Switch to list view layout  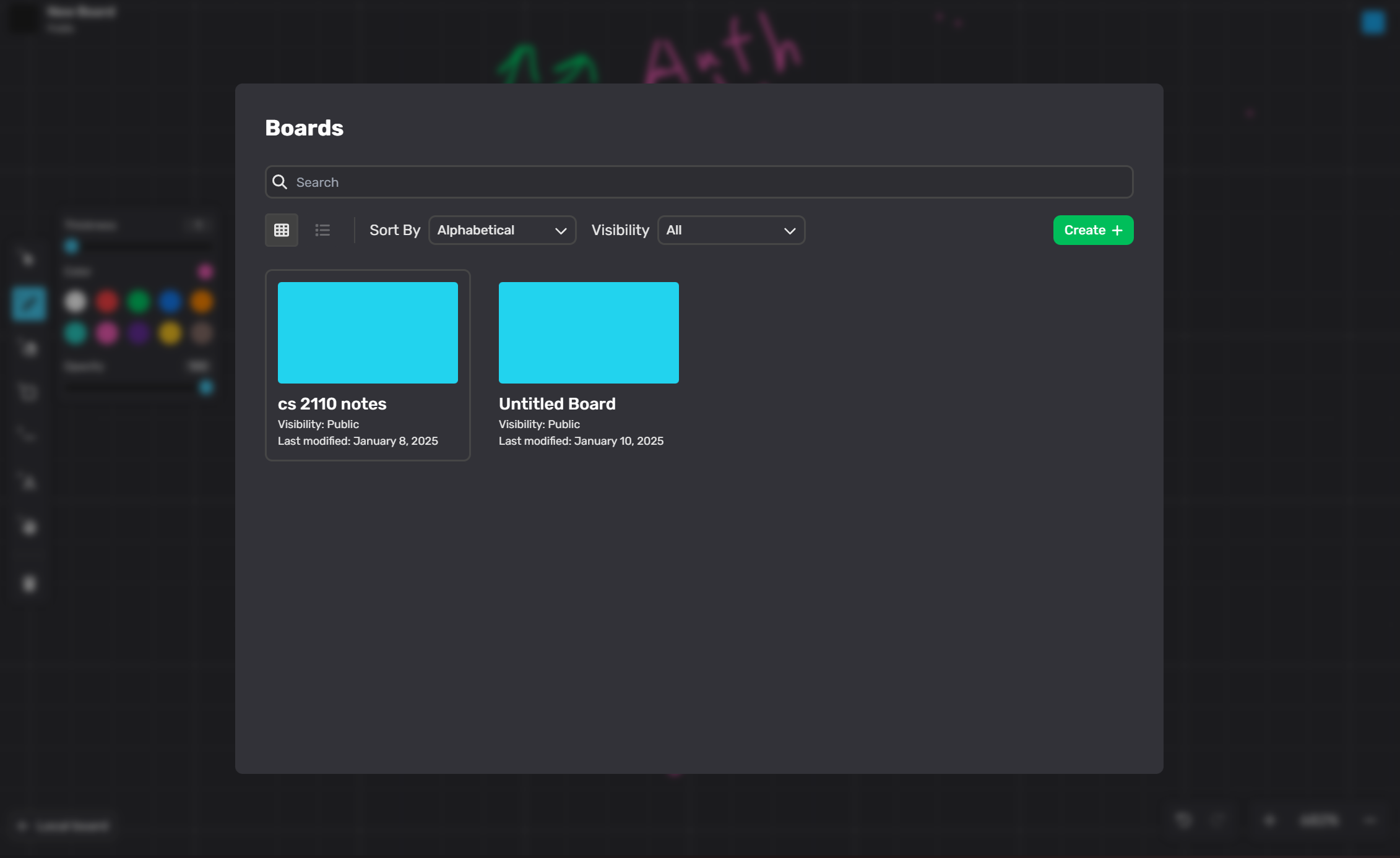322,230
